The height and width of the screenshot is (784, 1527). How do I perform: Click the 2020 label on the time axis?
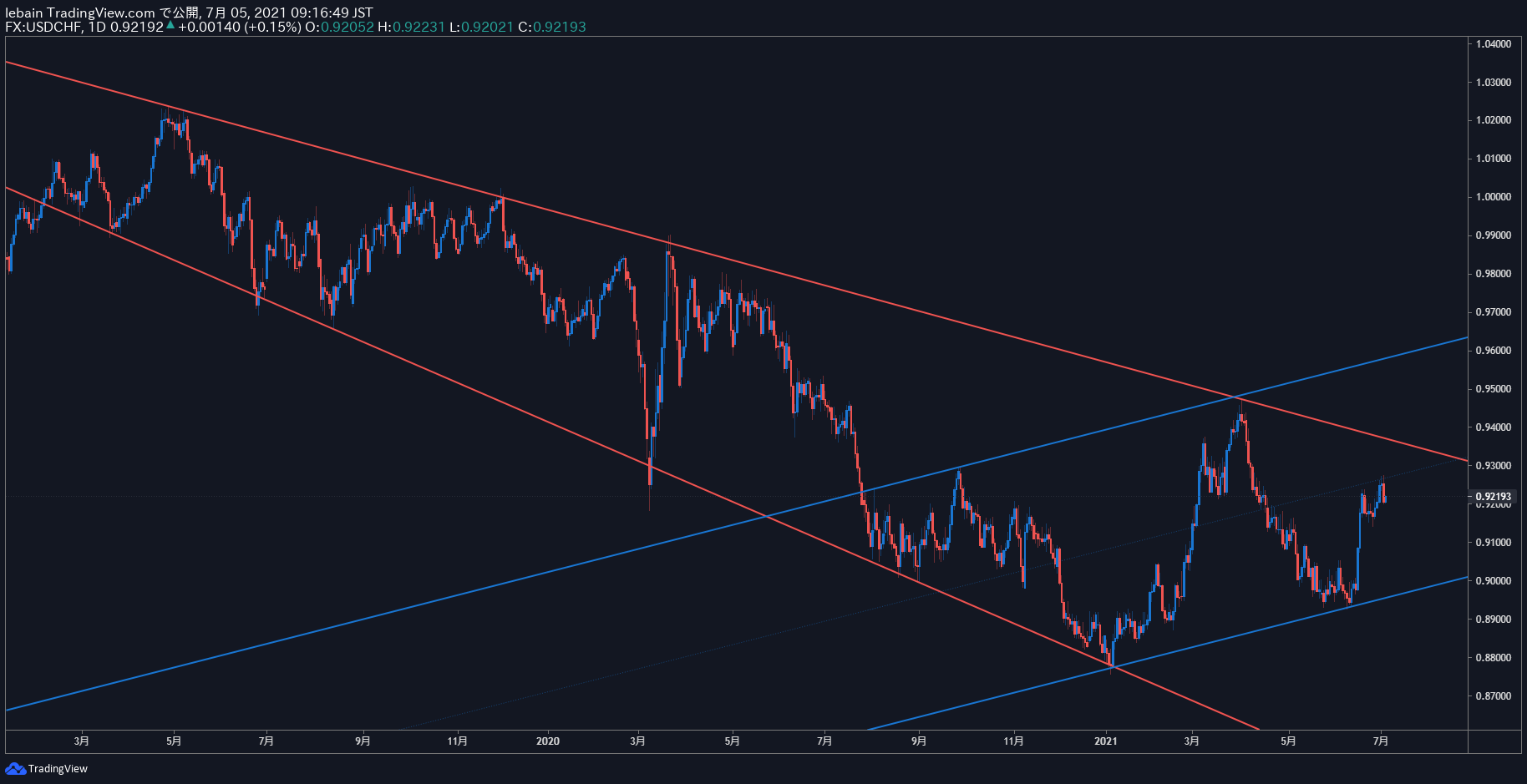[548, 741]
